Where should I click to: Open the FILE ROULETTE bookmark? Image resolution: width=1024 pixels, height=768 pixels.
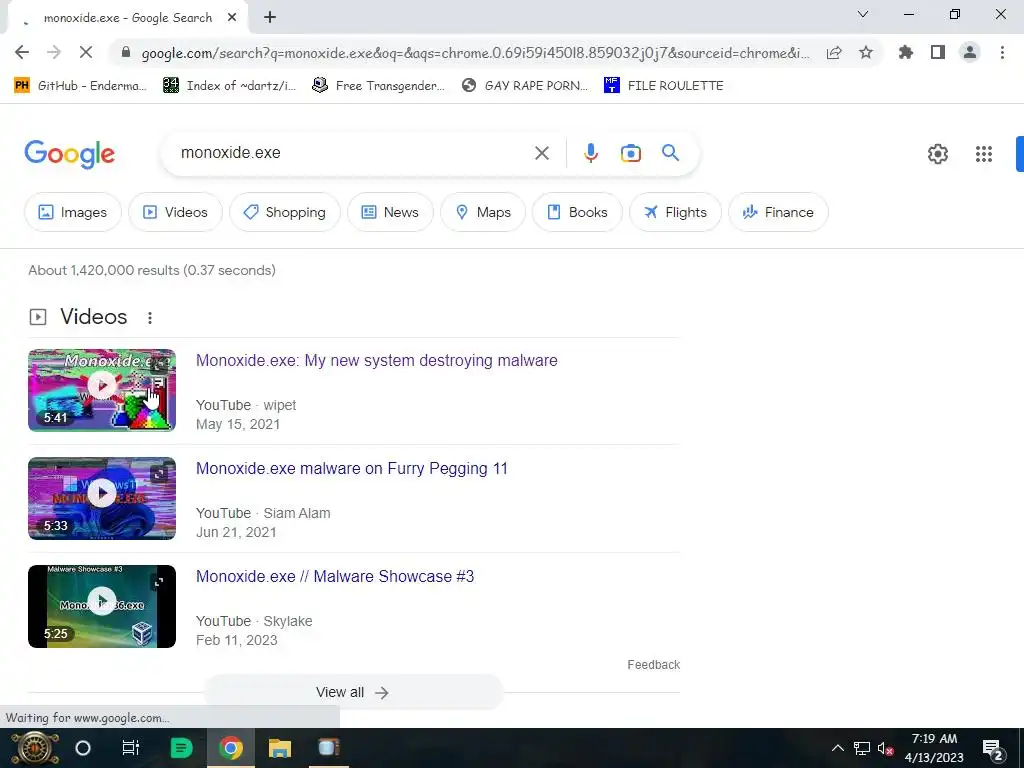tap(664, 86)
